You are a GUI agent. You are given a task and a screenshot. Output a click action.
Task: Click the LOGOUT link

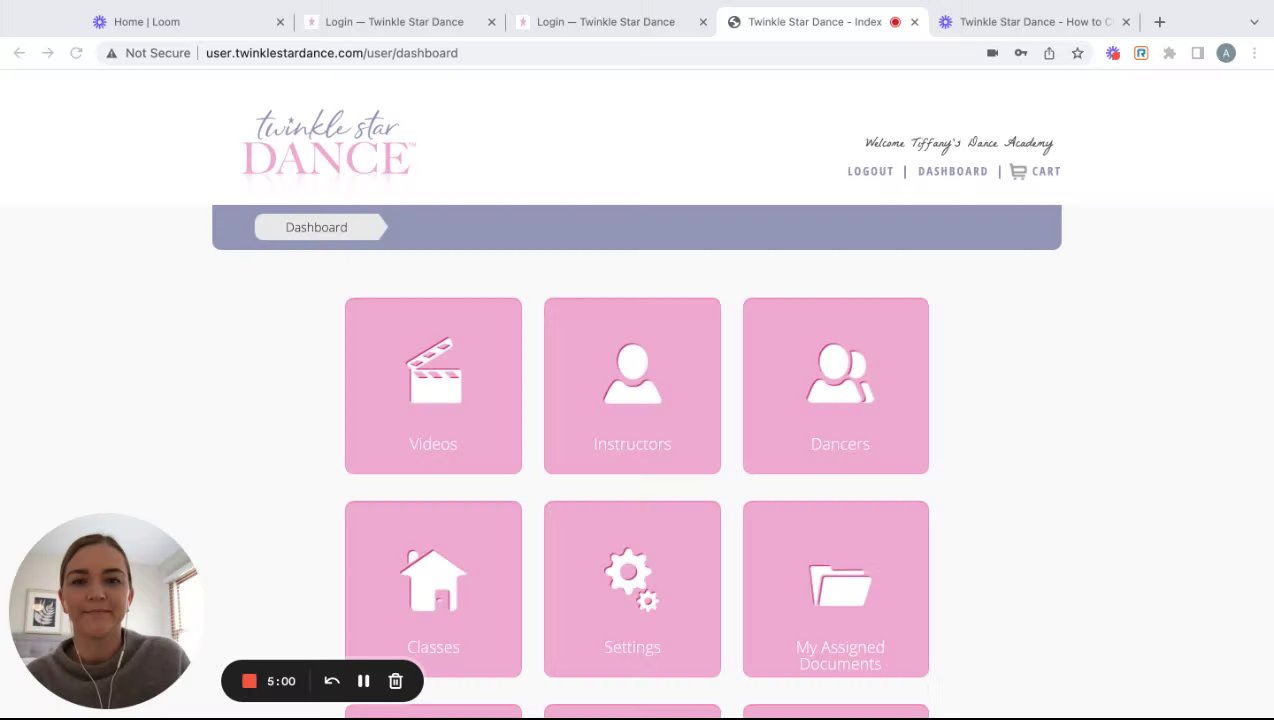coord(870,171)
